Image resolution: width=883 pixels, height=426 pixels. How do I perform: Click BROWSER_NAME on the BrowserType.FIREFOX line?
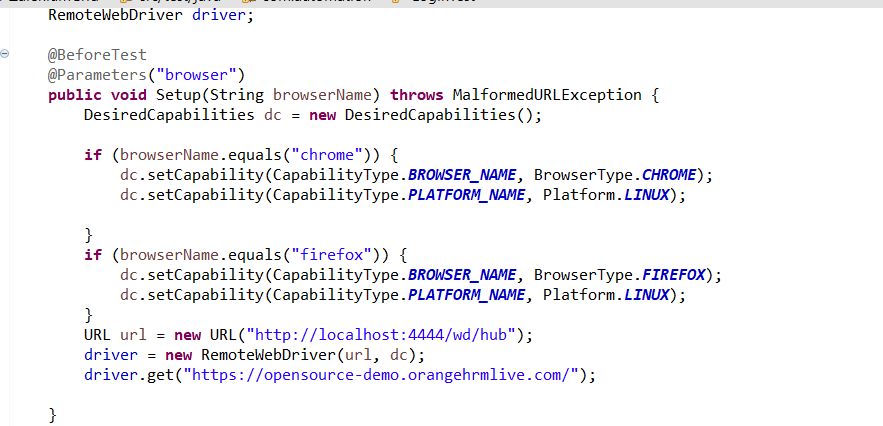coord(462,276)
